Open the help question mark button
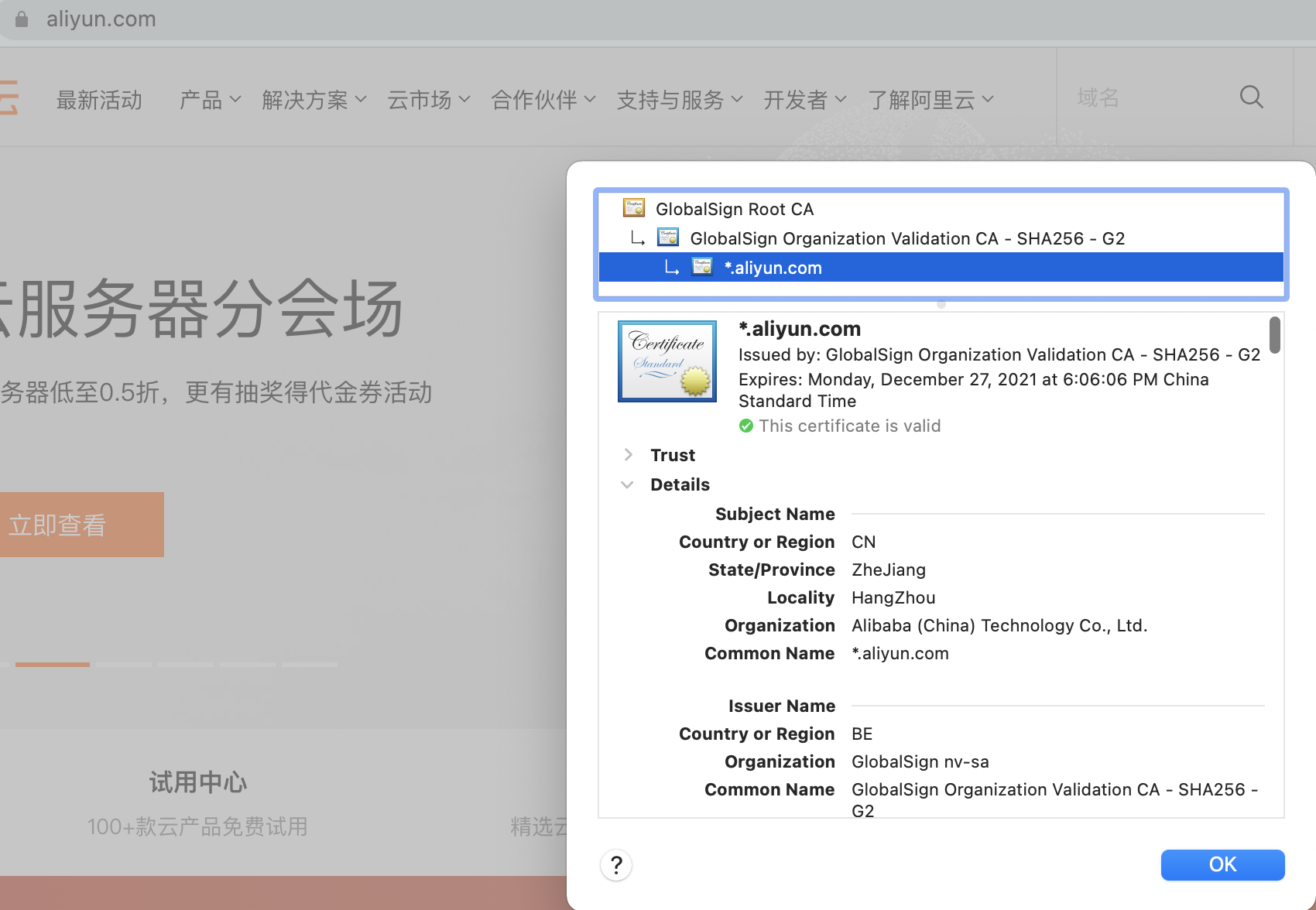Viewport: 1316px width, 910px height. (x=616, y=864)
